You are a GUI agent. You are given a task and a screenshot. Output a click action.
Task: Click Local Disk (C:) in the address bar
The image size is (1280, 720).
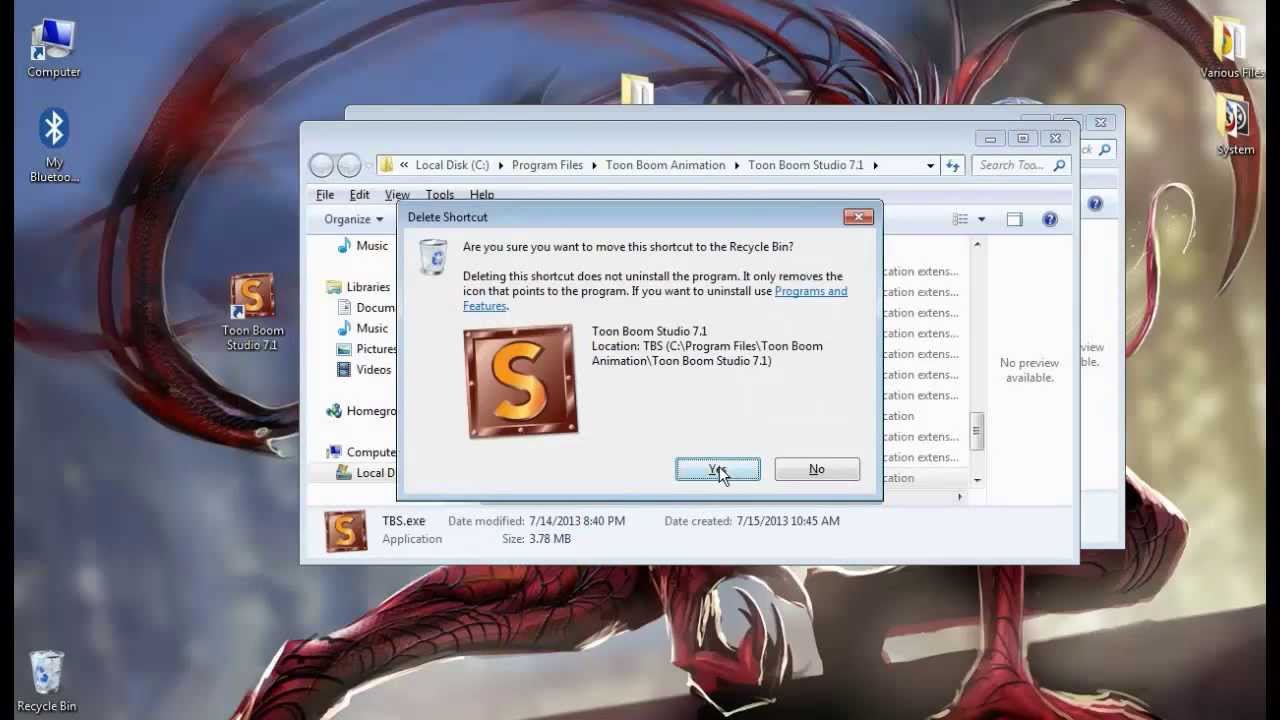[452, 165]
